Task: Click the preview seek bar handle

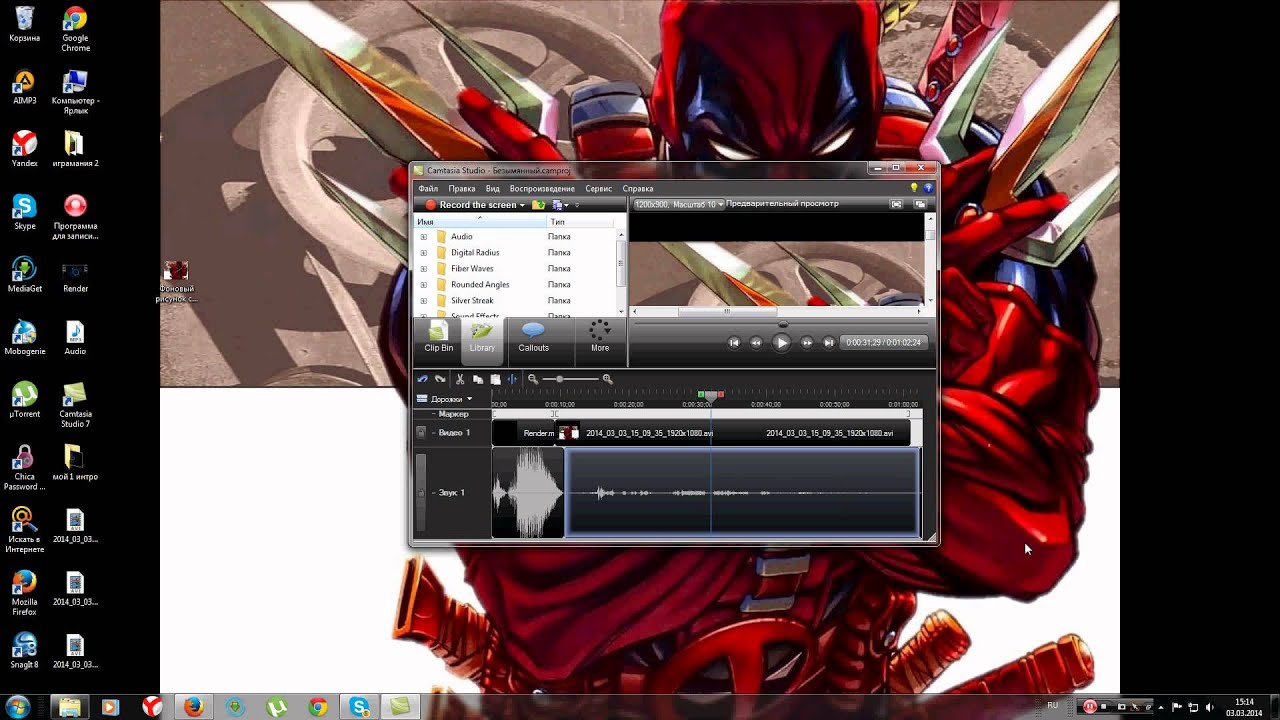Action: pos(783,324)
